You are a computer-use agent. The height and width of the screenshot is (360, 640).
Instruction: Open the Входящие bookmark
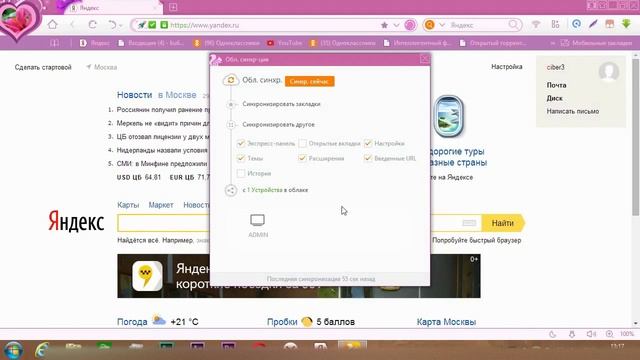click(151, 43)
